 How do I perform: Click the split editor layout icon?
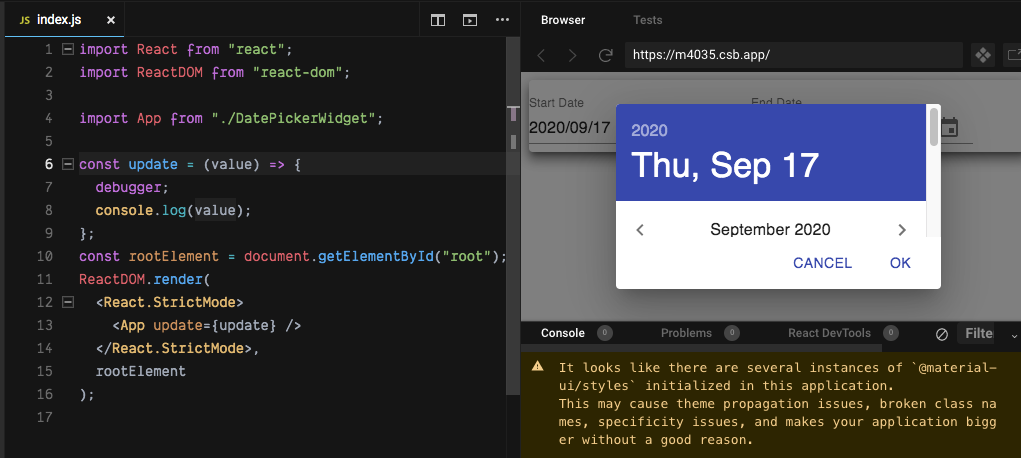tap(438, 20)
